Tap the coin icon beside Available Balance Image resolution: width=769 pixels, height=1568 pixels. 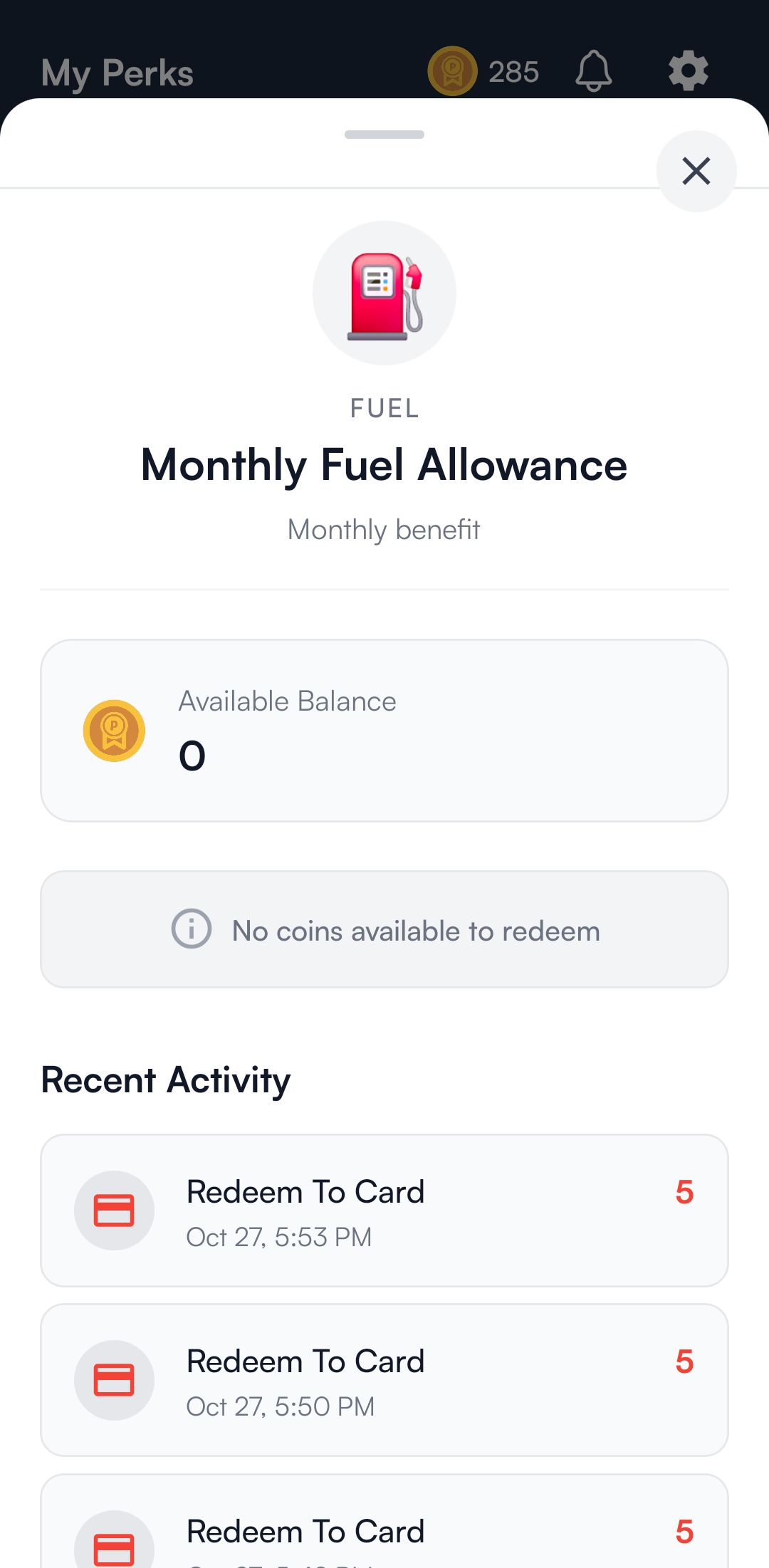[x=114, y=731]
